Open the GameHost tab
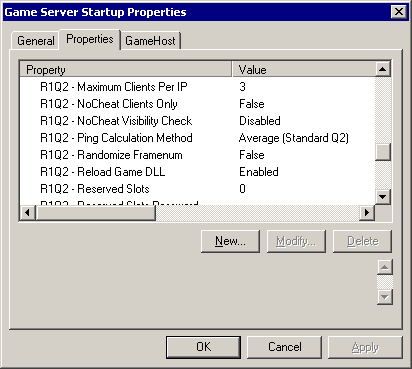 (150, 41)
